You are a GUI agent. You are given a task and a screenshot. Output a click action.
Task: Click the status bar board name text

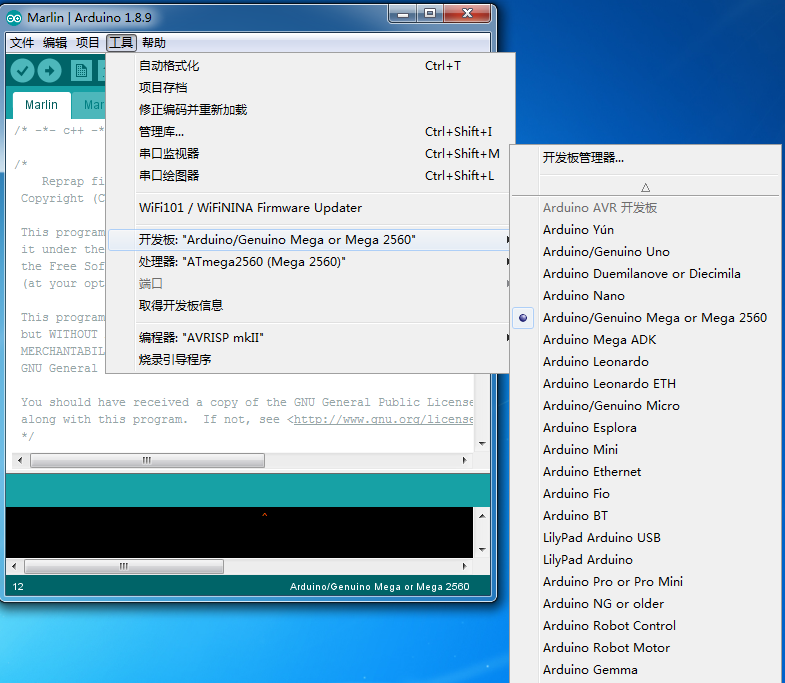pyautogui.click(x=379, y=587)
